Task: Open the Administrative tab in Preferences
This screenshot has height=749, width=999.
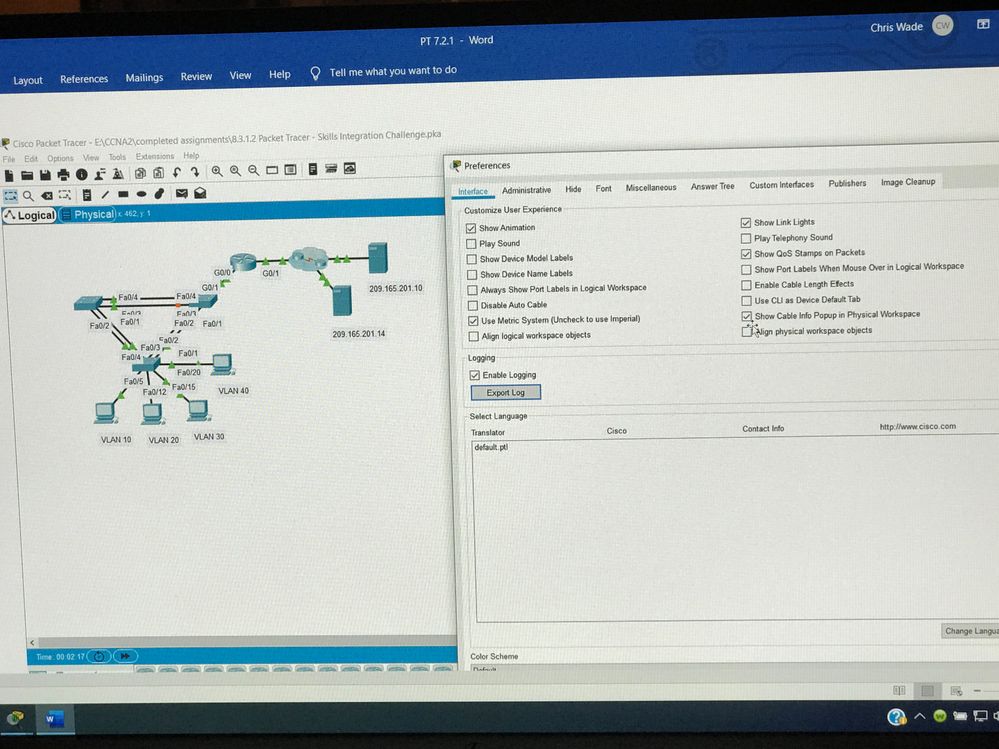Action: tap(526, 190)
